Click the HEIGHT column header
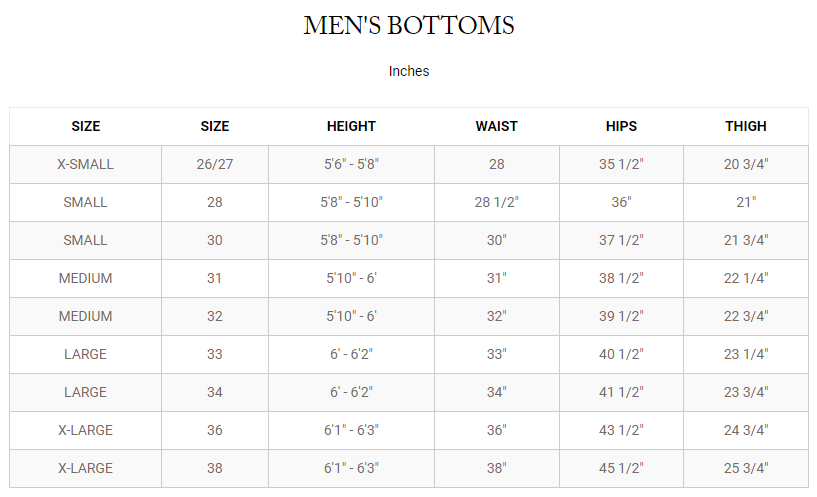 [x=351, y=126]
